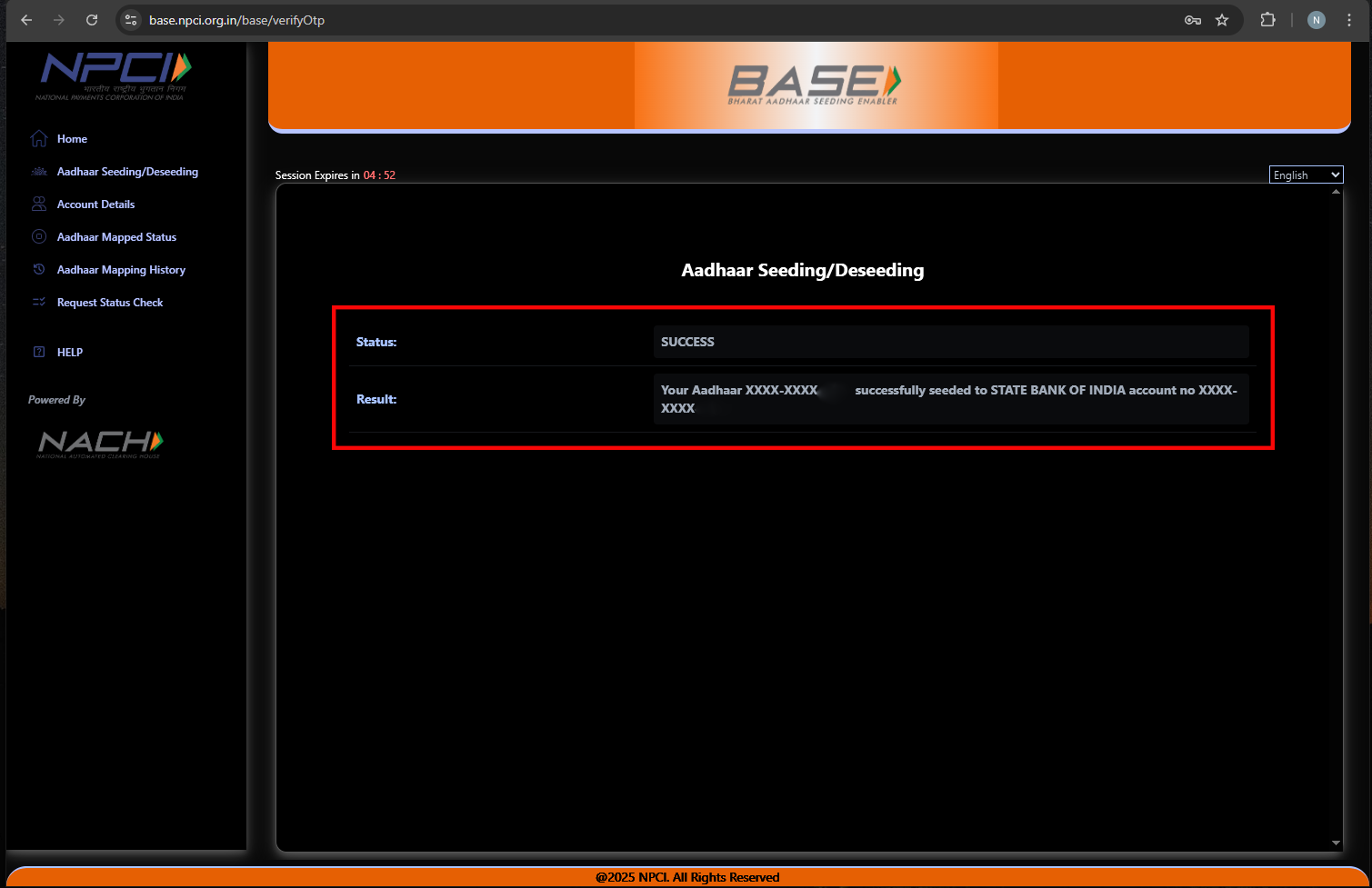1372x888 pixels.
Task: Open saved password key icon
Action: [1193, 20]
